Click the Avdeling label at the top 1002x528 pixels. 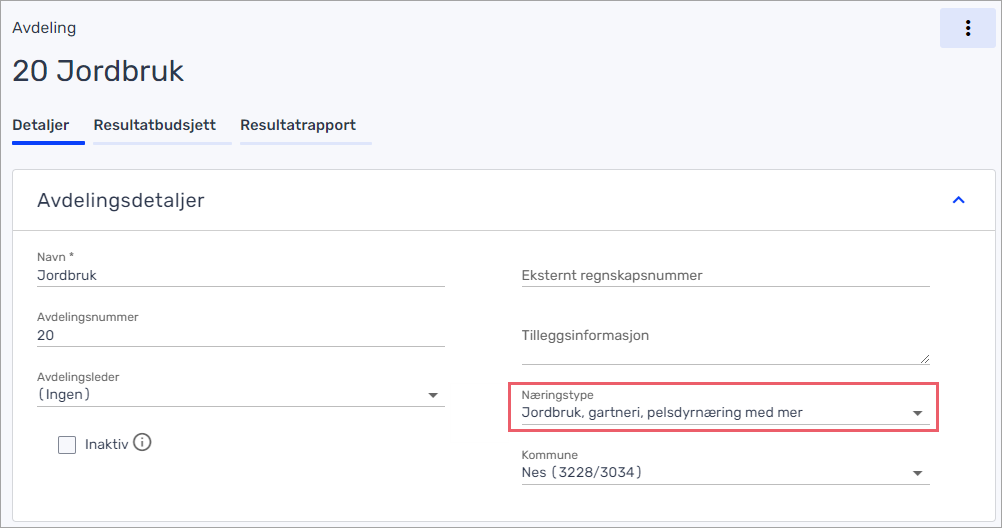[44, 28]
